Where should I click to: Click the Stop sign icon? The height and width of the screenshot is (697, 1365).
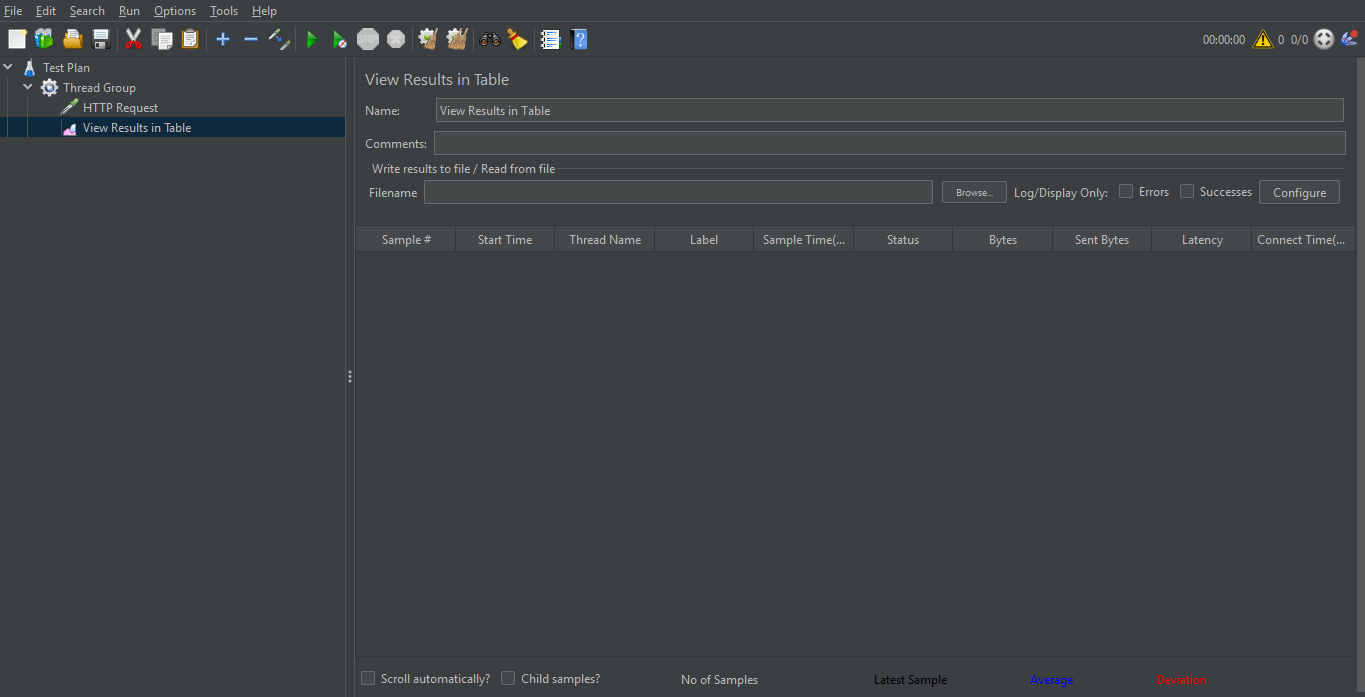(368, 39)
